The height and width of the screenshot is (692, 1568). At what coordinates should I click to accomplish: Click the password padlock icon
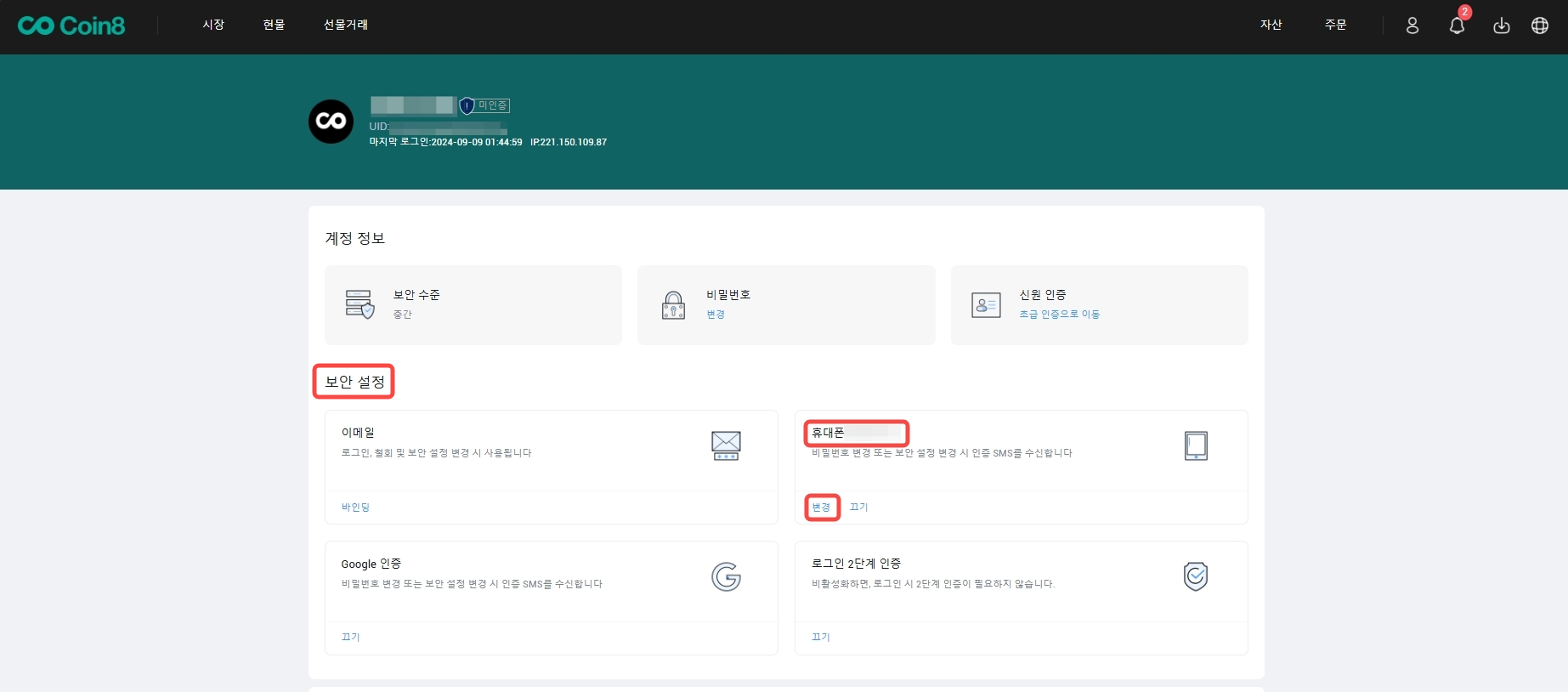coord(673,305)
